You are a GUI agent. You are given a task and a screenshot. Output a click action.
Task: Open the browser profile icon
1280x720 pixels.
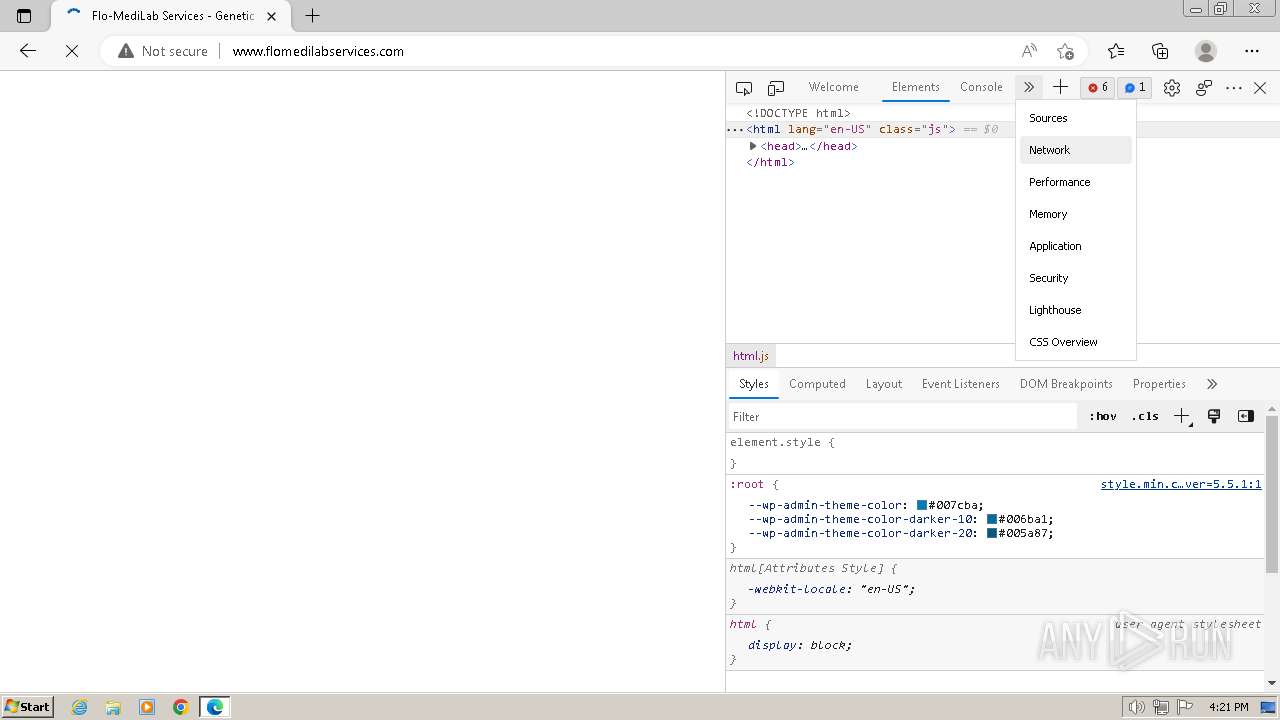(1206, 51)
